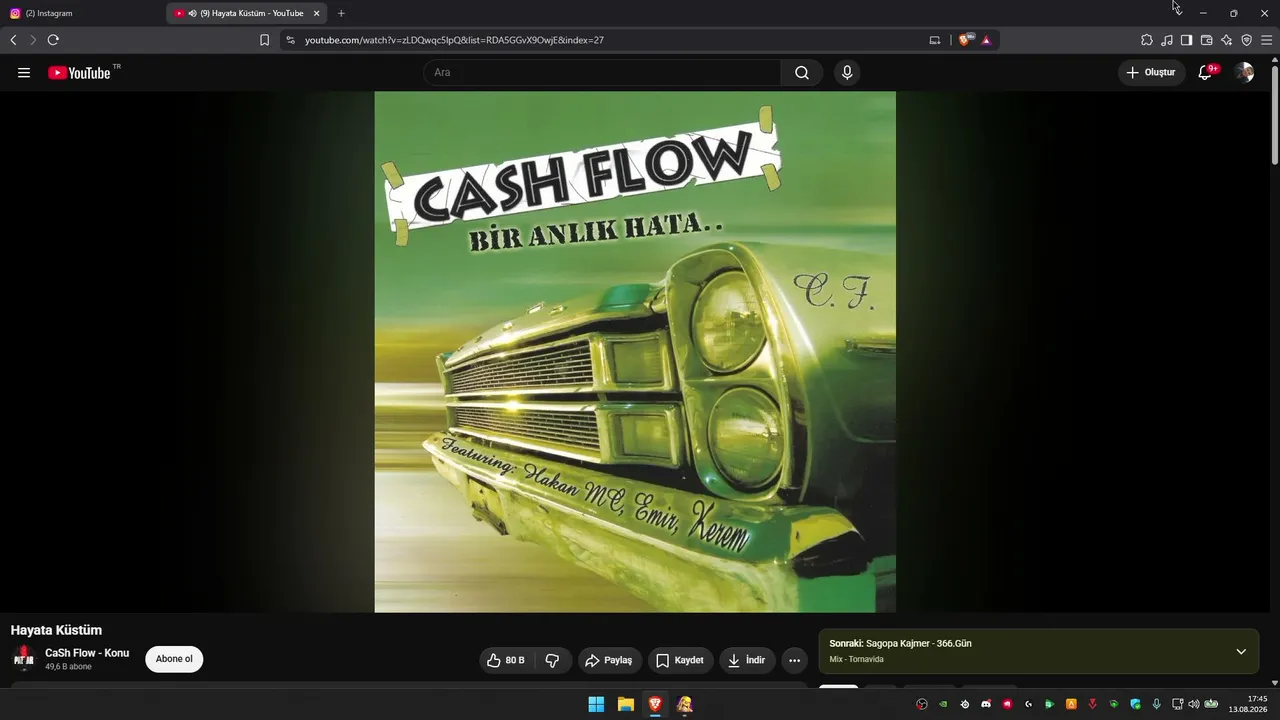Open more actions three-dot menu

pyautogui.click(x=794, y=660)
